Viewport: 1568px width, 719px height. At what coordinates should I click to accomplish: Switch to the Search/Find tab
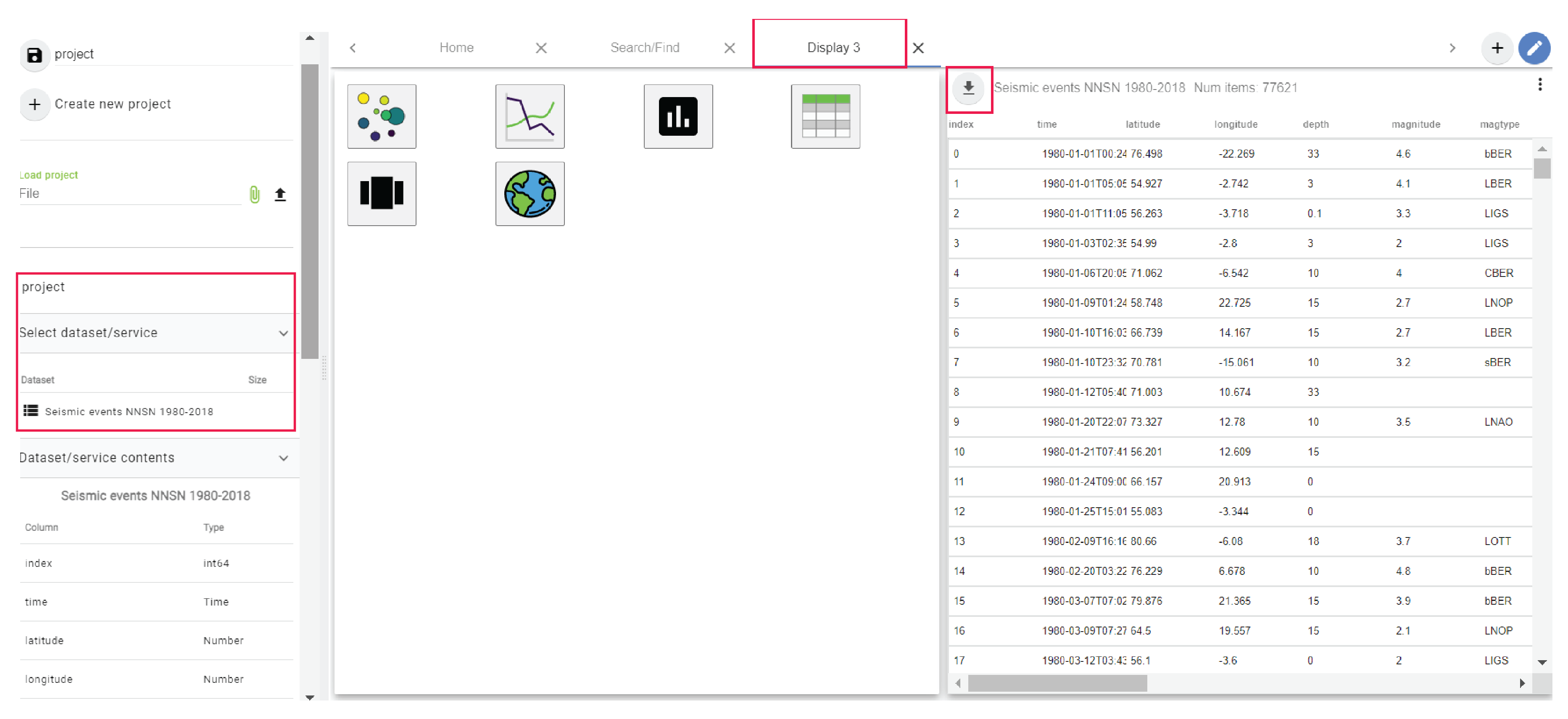tap(645, 47)
